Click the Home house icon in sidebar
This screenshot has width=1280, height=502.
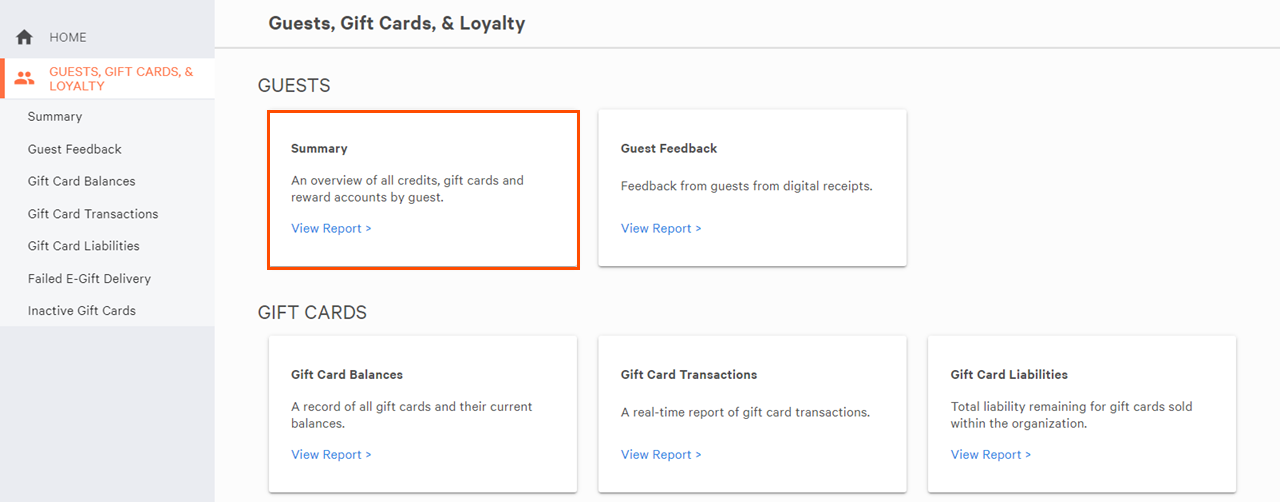point(25,37)
